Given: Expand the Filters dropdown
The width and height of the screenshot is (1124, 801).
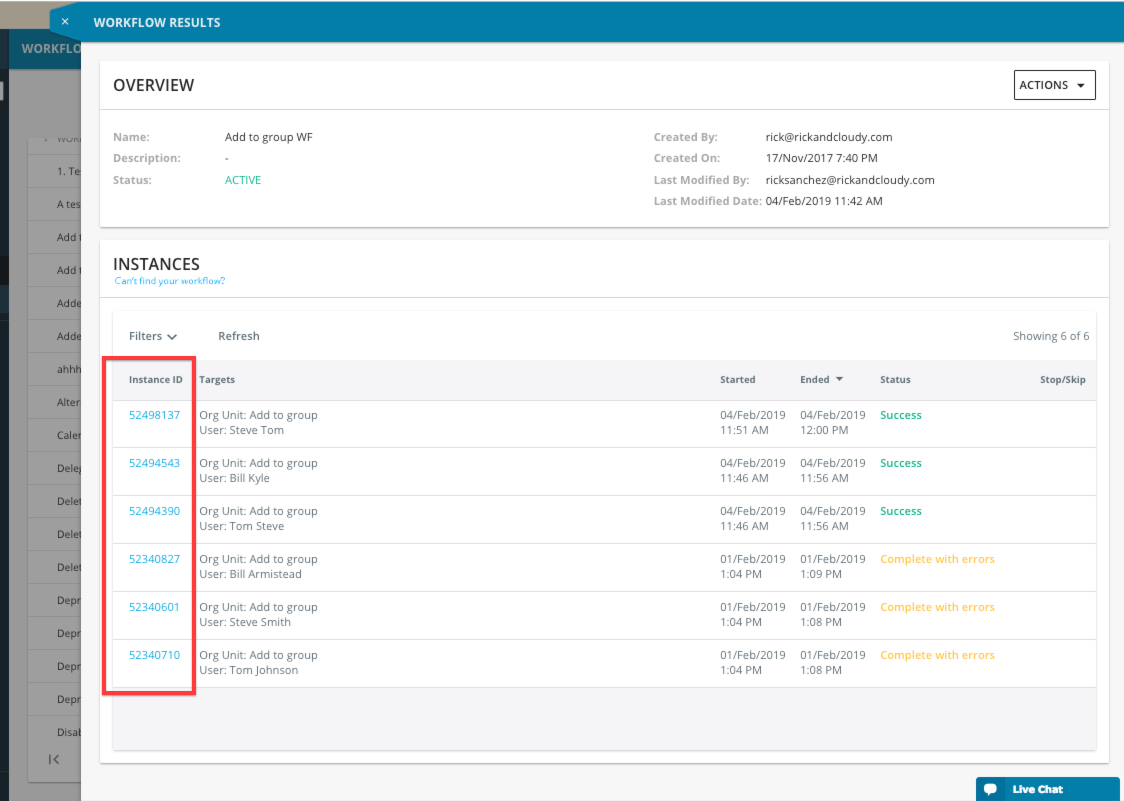Looking at the screenshot, I should [153, 336].
